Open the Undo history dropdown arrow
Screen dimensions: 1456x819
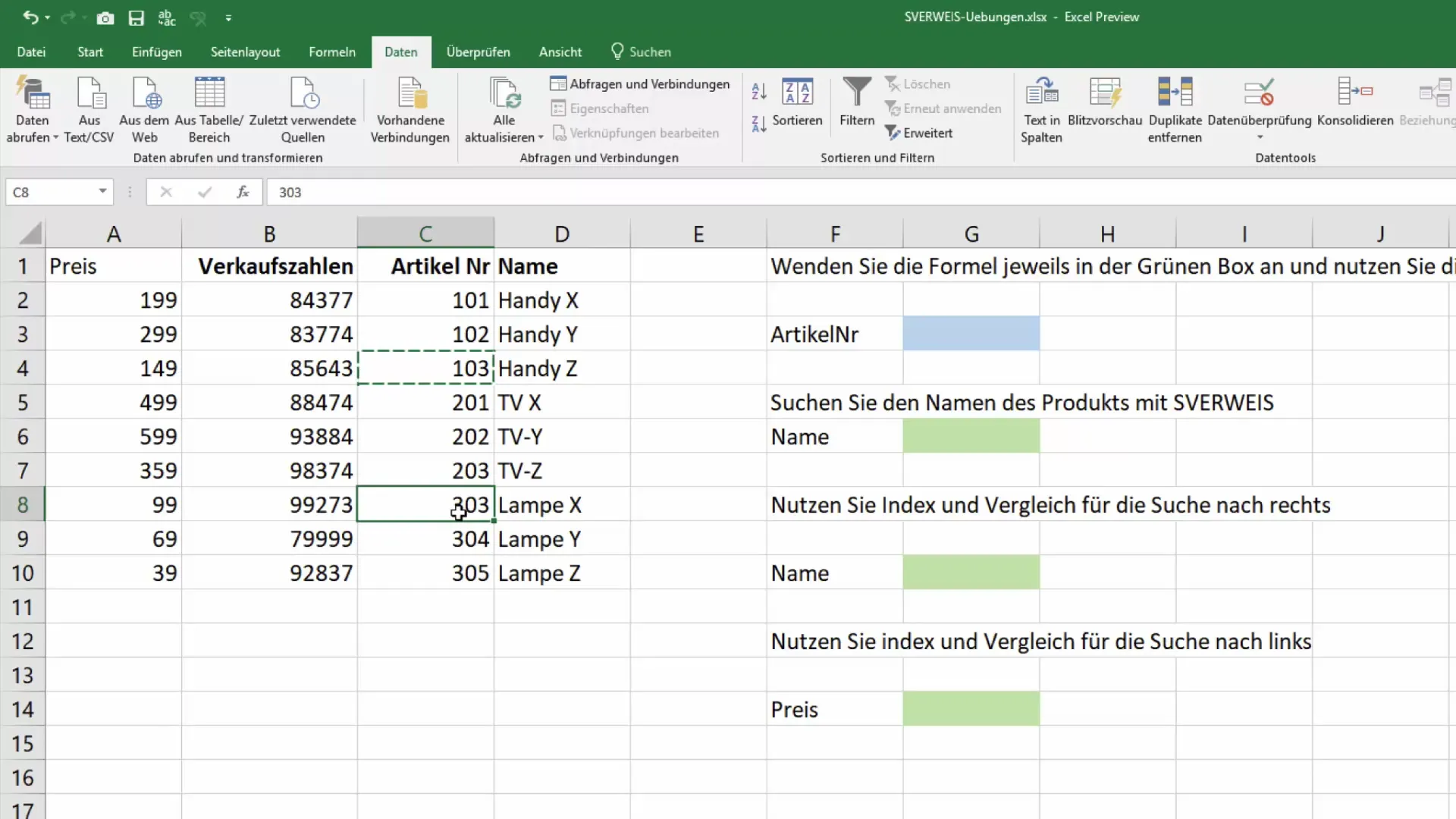47,18
